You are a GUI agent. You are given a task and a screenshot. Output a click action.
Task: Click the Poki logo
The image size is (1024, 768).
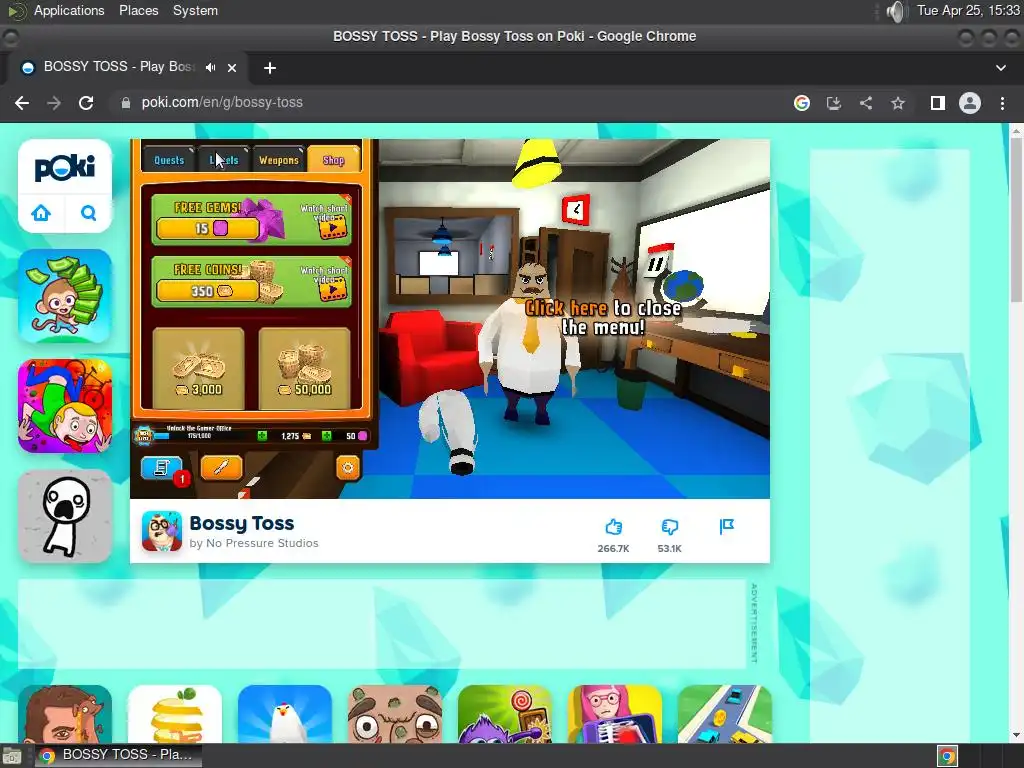(x=65, y=168)
